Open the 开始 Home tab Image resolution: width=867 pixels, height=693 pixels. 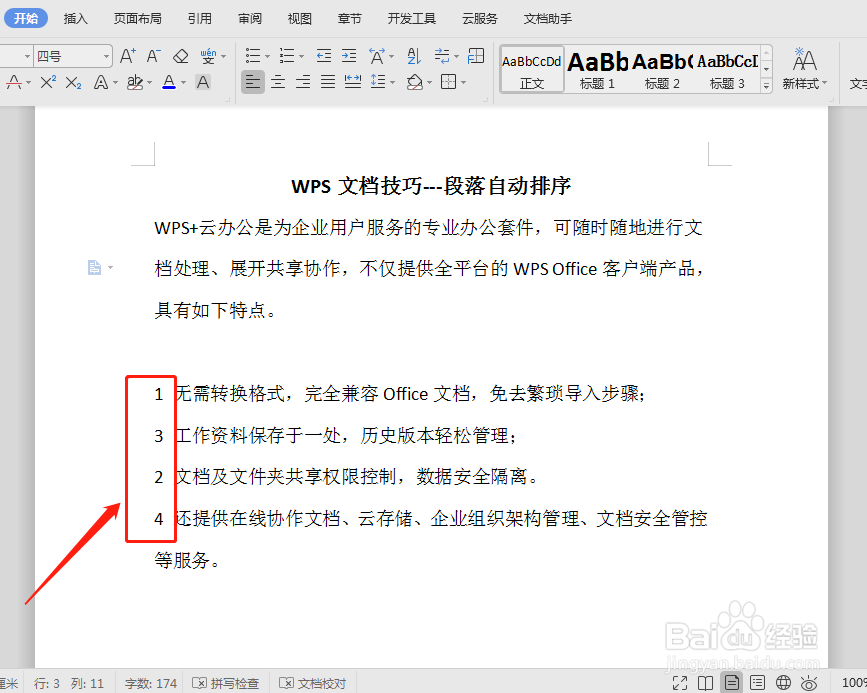tap(26, 18)
